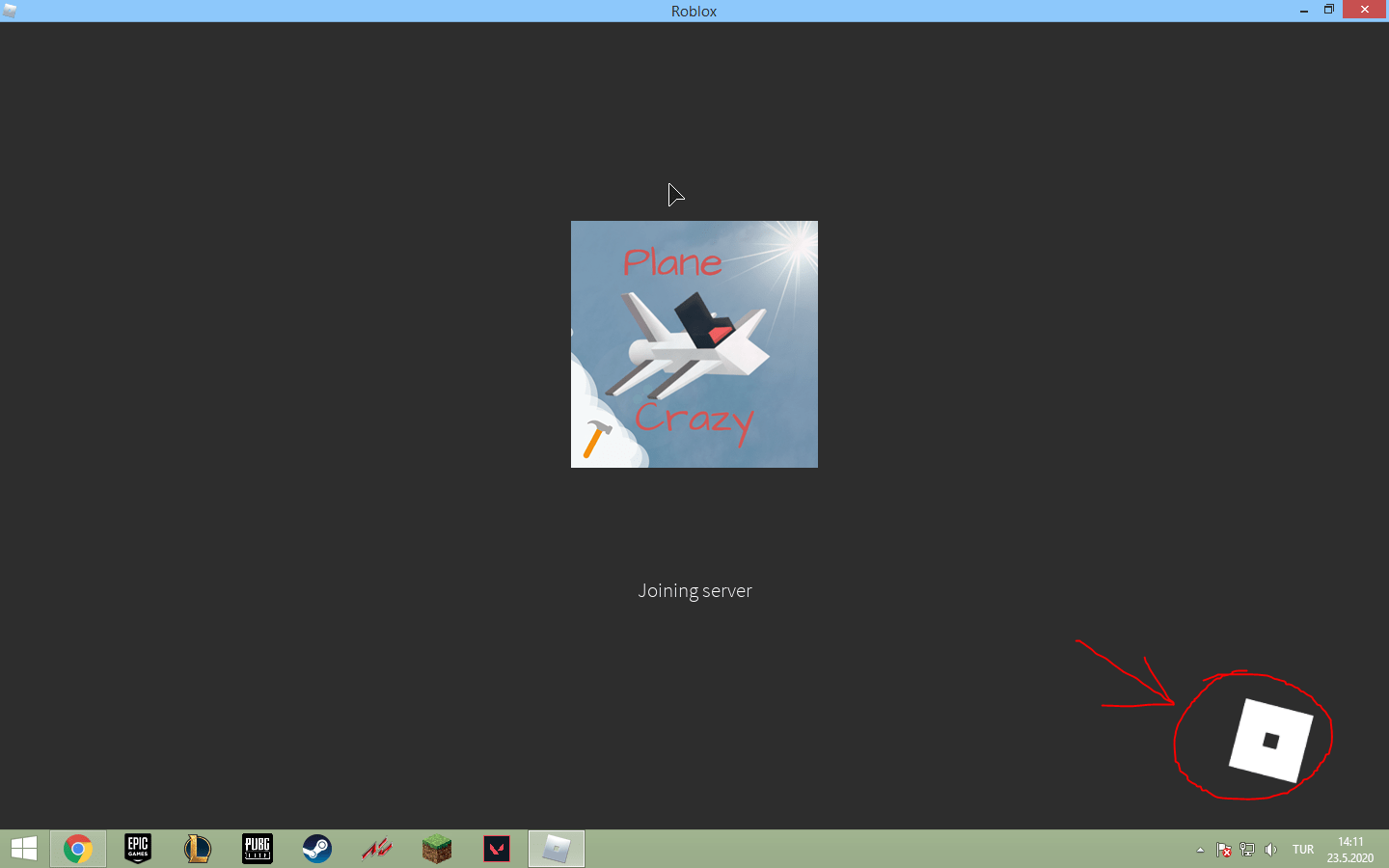Open the Roblox window system menu icon
1389x868 pixels.
pos(10,11)
